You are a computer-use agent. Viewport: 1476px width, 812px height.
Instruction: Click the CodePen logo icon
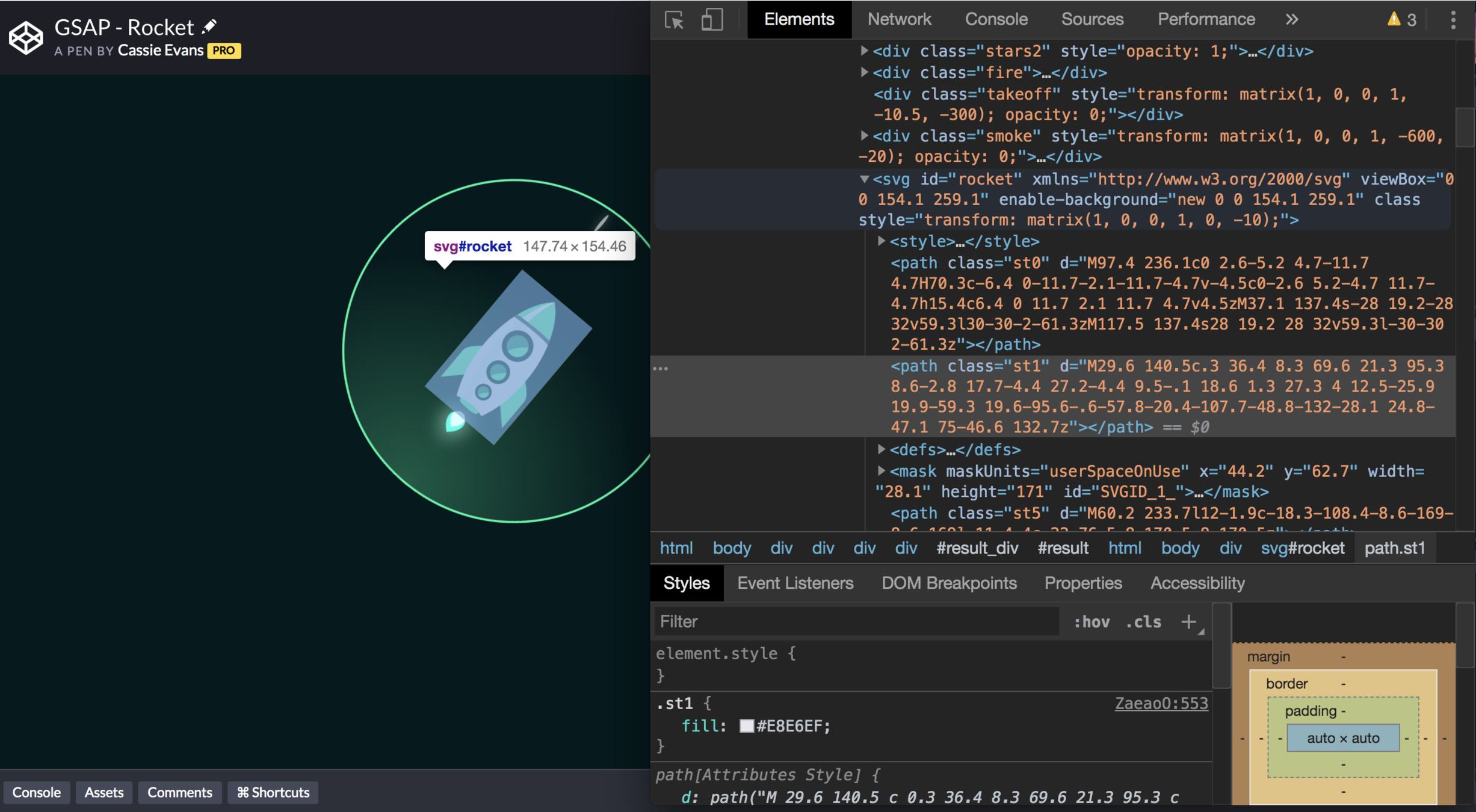tap(26, 37)
